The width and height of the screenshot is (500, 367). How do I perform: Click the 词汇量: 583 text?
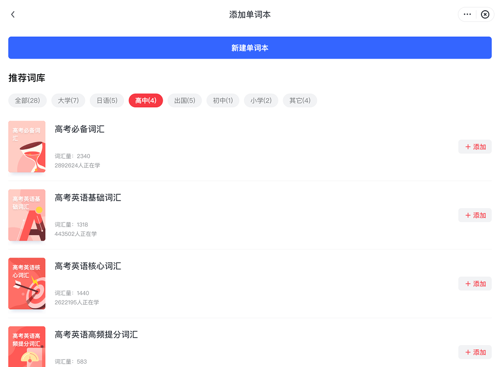pos(71,361)
